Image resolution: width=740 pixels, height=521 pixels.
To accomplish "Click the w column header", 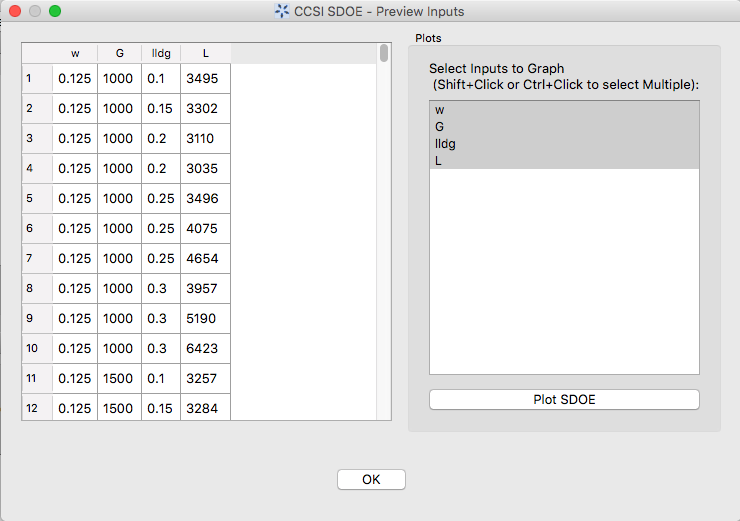I will [75, 53].
